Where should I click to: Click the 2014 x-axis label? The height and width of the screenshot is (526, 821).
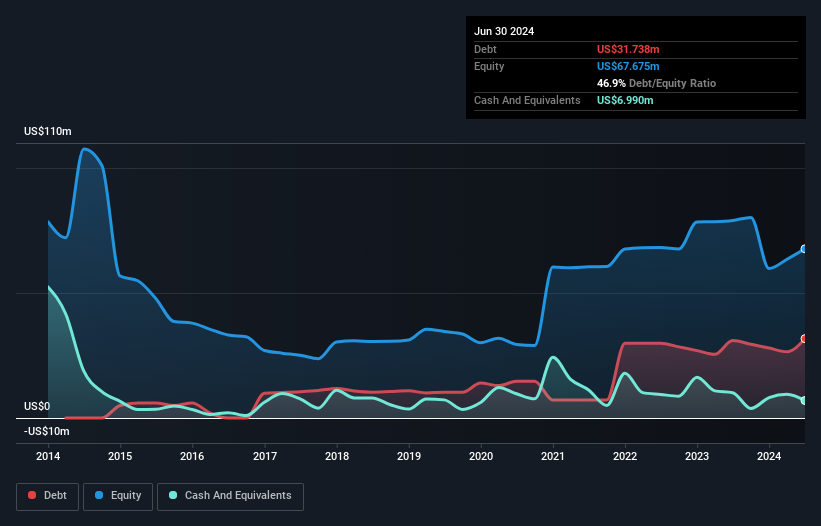48,456
